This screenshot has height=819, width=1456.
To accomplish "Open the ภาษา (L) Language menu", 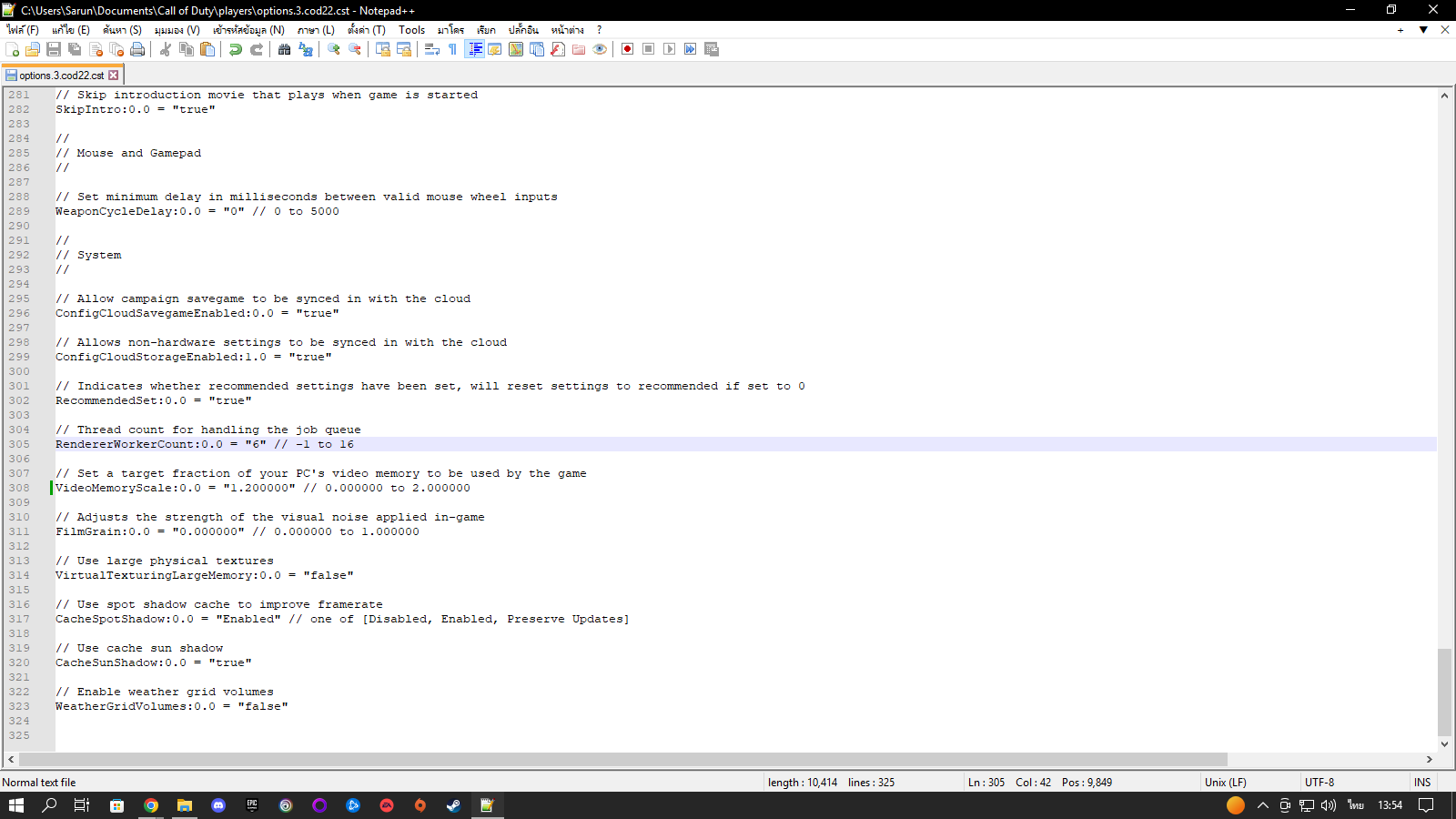I will click(316, 30).
